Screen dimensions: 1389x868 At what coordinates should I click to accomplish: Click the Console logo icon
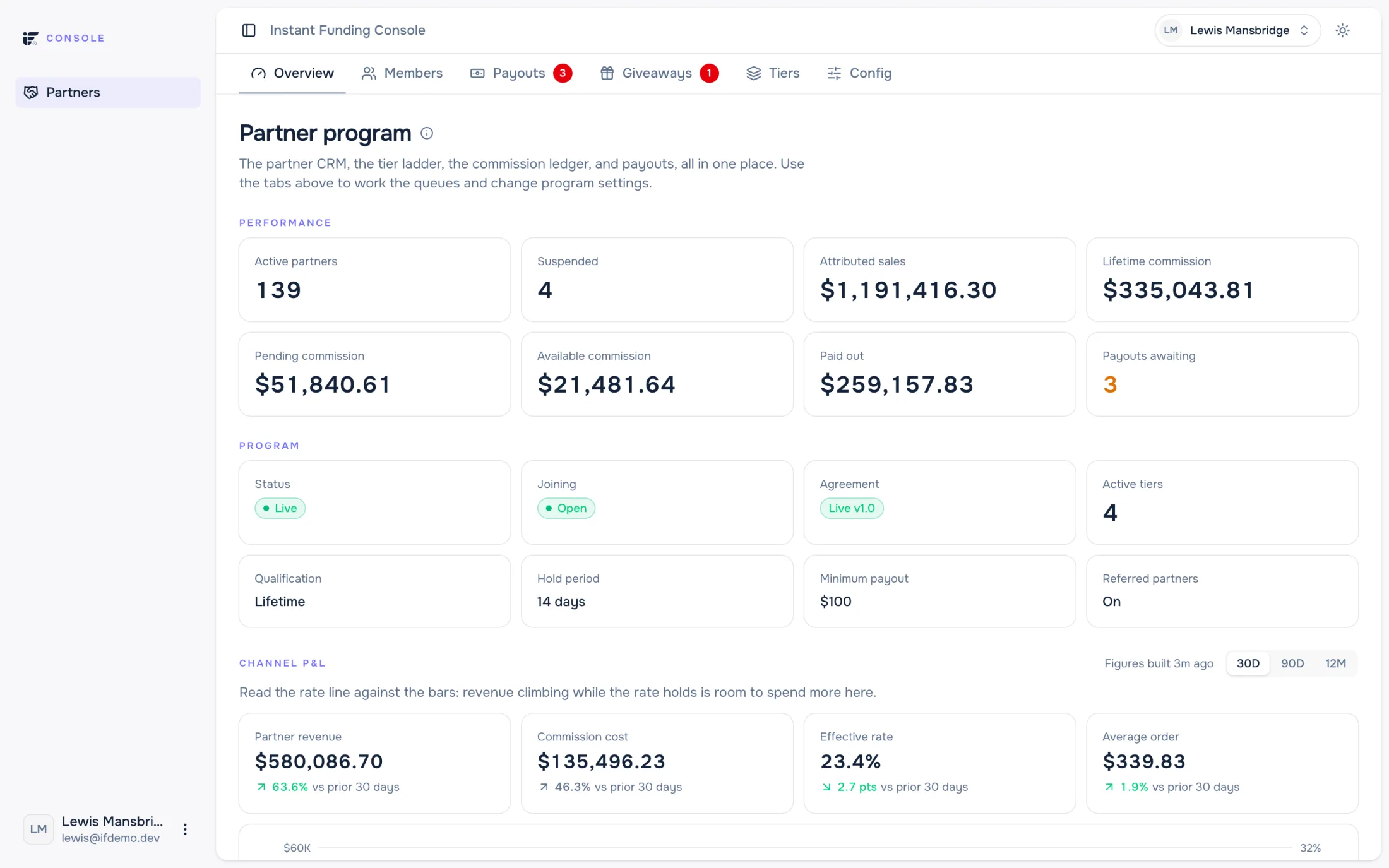coord(30,38)
